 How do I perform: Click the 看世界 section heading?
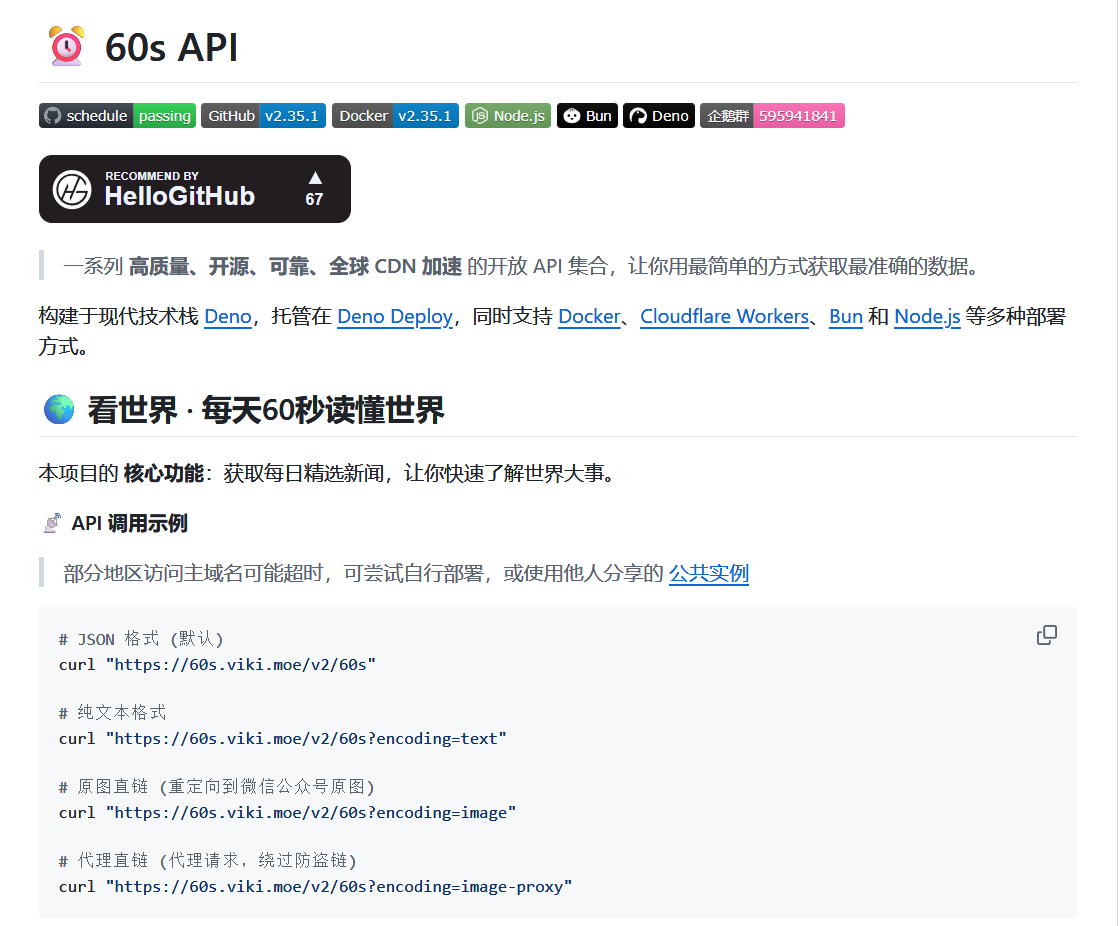(x=265, y=410)
